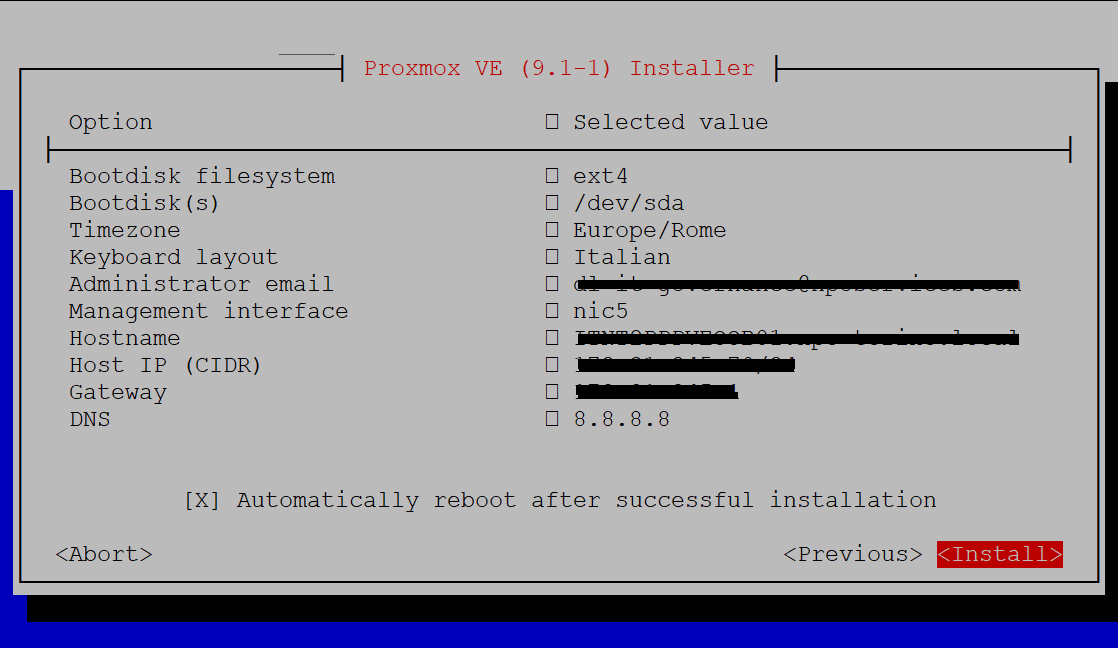Screen dimensions: 1118x649
Task: Select the ext4 filesystem value
Action: (x=600, y=177)
